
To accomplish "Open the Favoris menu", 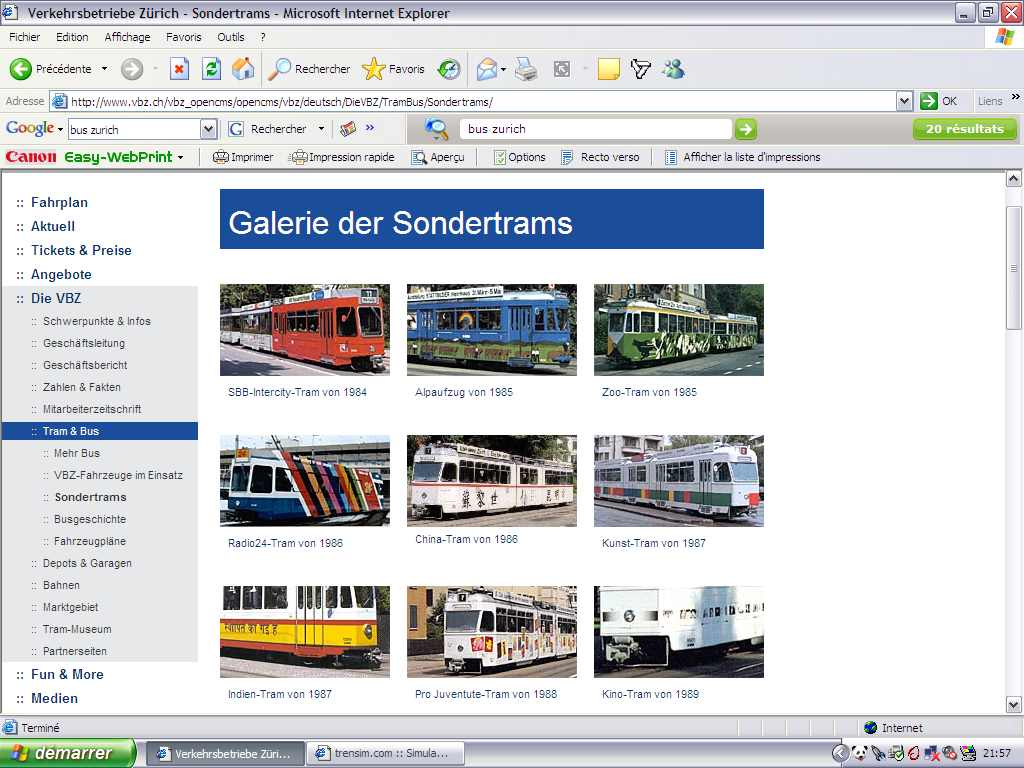I will click(x=183, y=37).
